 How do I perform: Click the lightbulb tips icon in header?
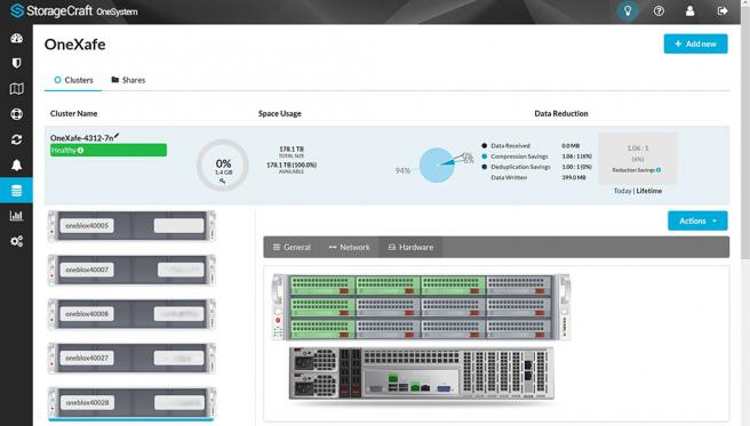628,11
